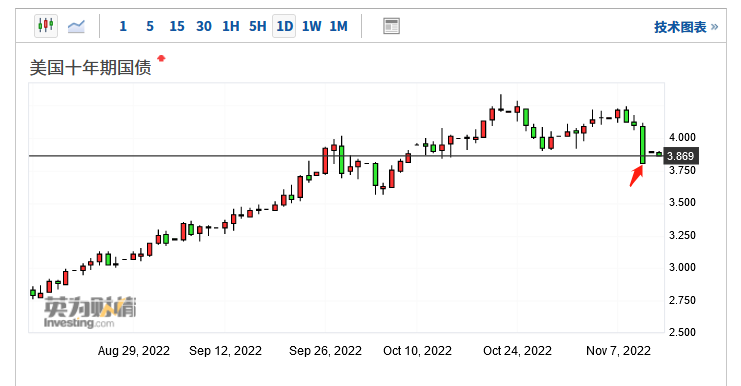Image resolution: width=741 pixels, height=386 pixels.
Task: Select the 1M timeframe
Action: pyautogui.click(x=338, y=26)
